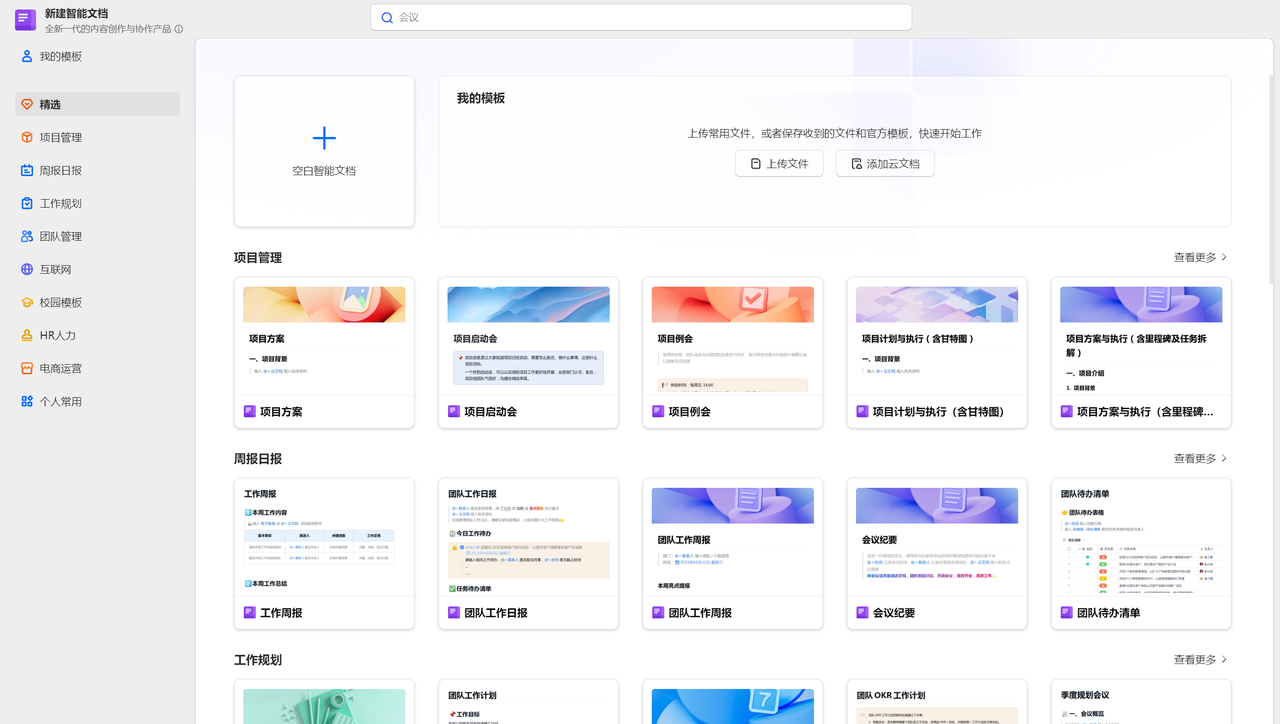Click the calendar icon for sidebar 周报日报

(x=27, y=170)
